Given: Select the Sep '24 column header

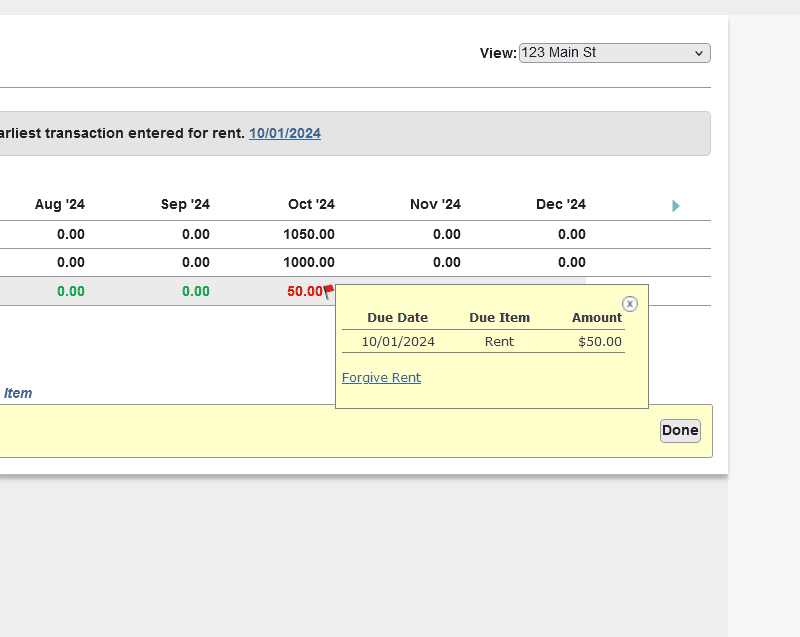Looking at the screenshot, I should click(185, 204).
